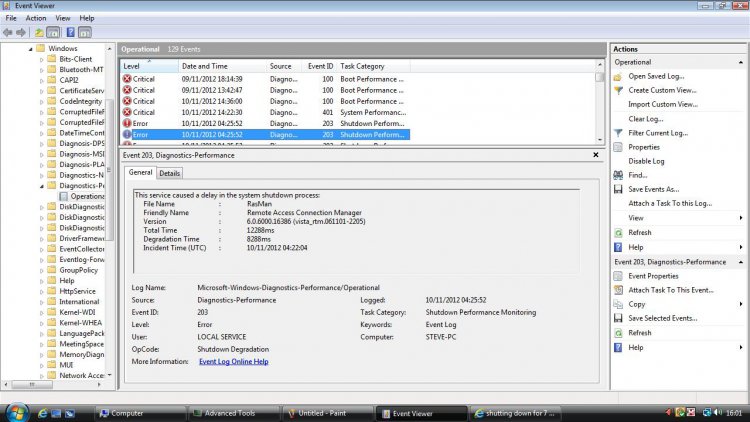Click the Find binoculars icon

[618, 175]
